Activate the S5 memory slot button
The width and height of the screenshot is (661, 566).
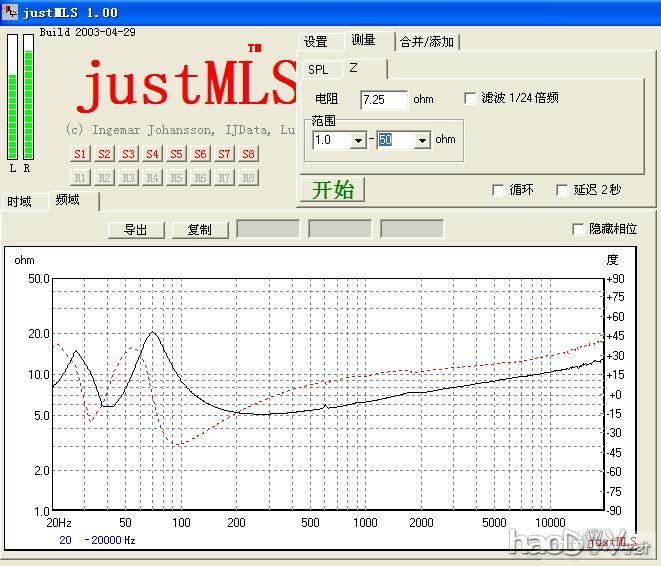[x=176, y=154]
